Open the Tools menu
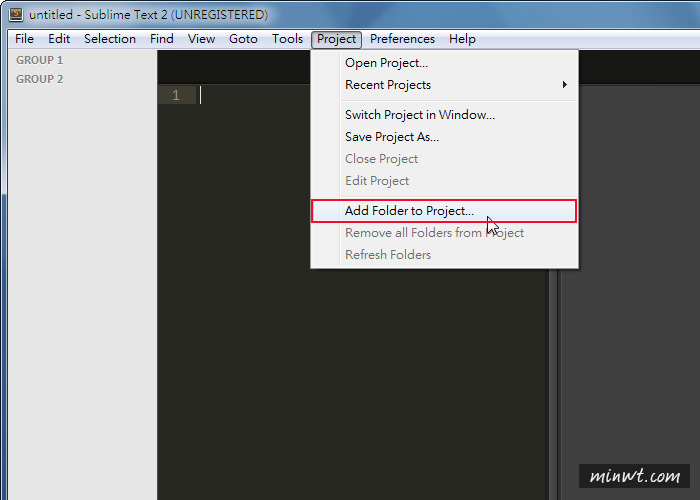This screenshot has width=700, height=500. click(288, 39)
